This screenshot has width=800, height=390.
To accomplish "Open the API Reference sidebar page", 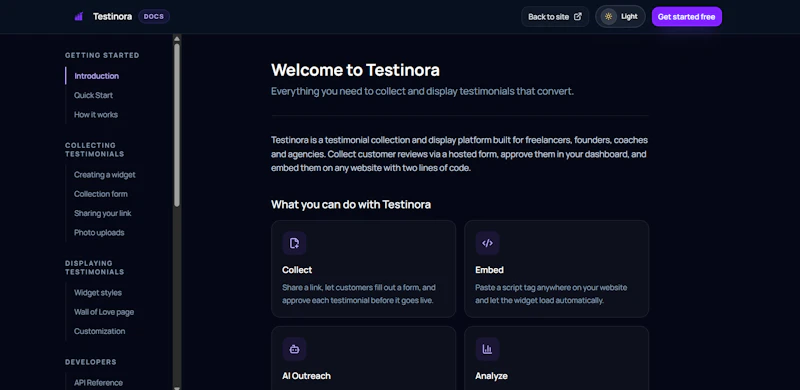I will (98, 383).
